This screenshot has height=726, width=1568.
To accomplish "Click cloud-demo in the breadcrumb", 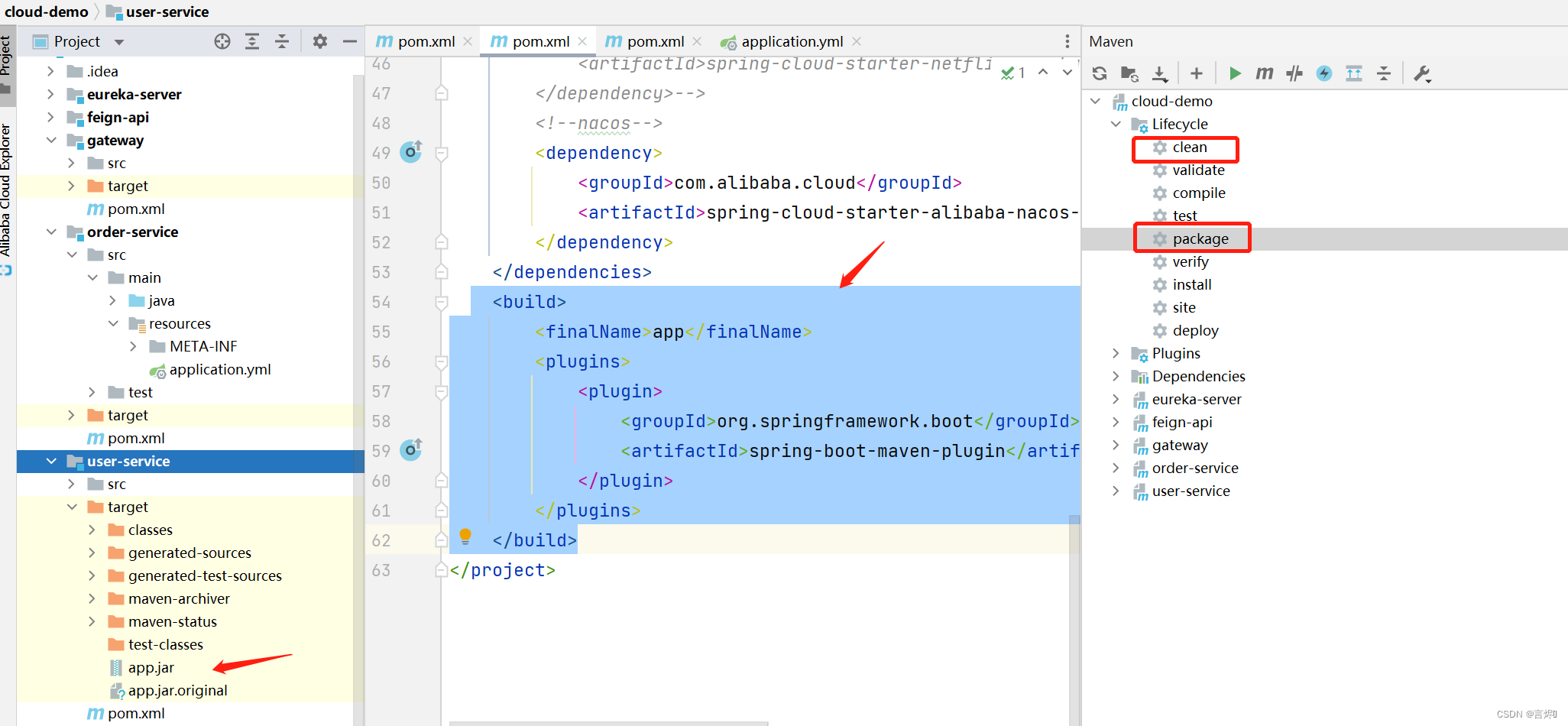I will [47, 11].
